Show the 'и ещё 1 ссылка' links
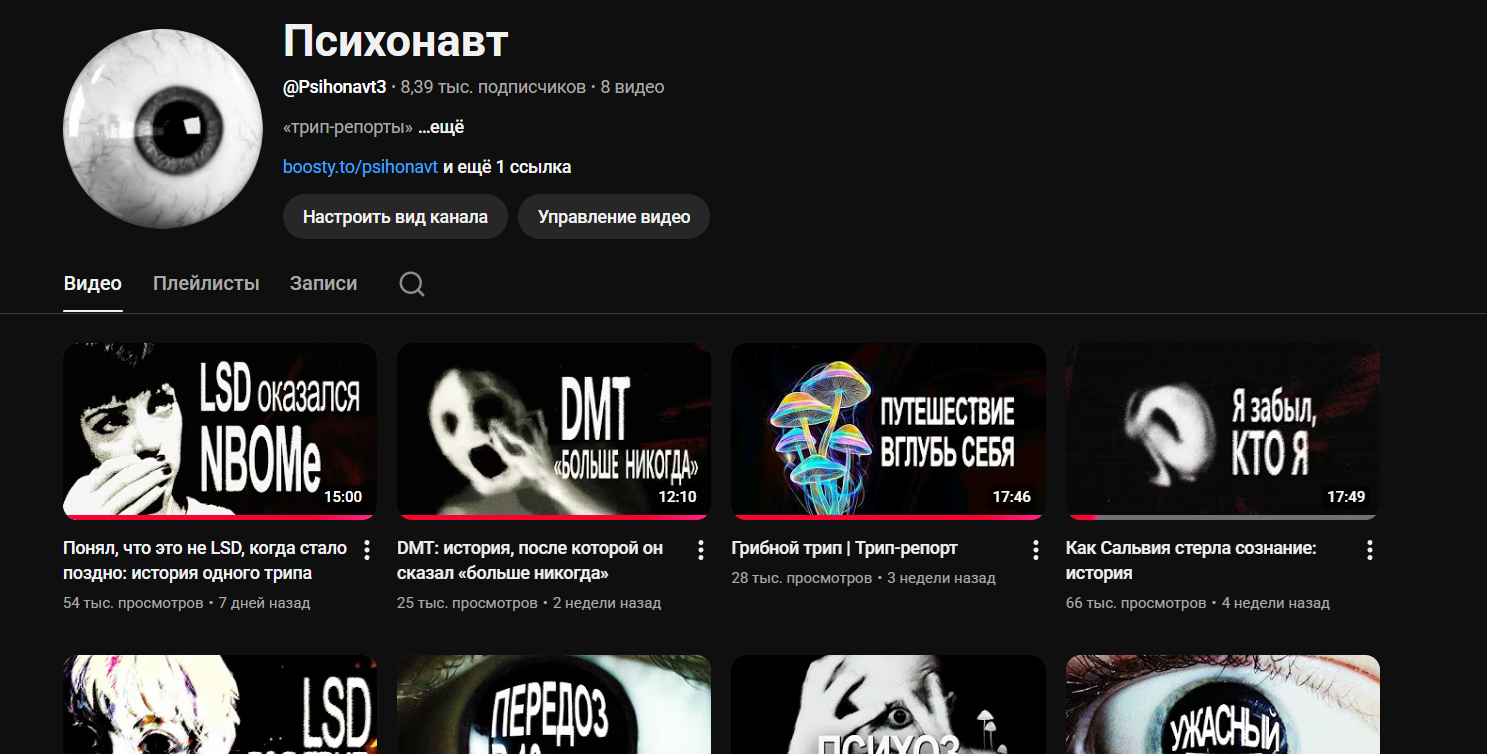 (x=507, y=167)
